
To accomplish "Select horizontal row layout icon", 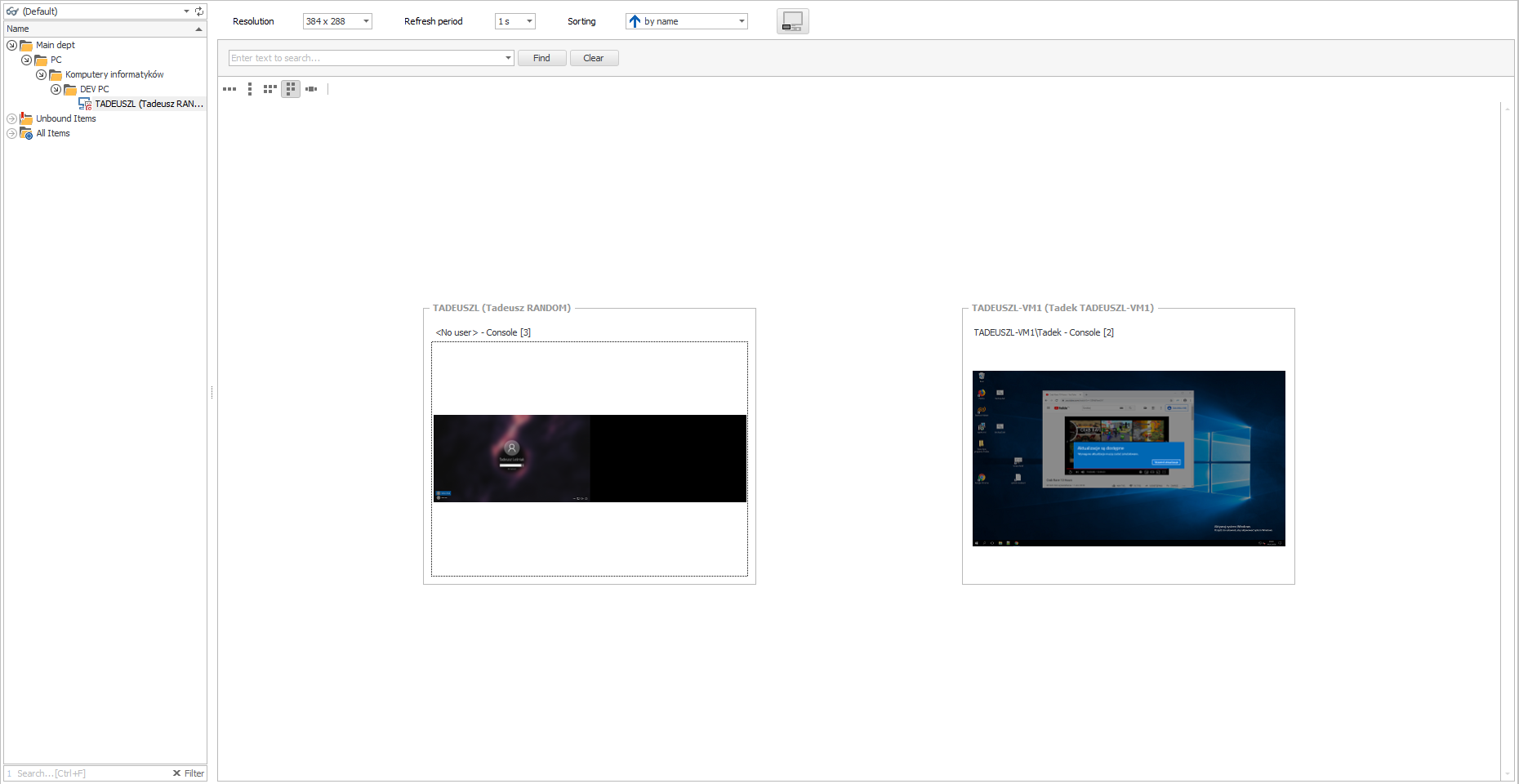I will [229, 89].
